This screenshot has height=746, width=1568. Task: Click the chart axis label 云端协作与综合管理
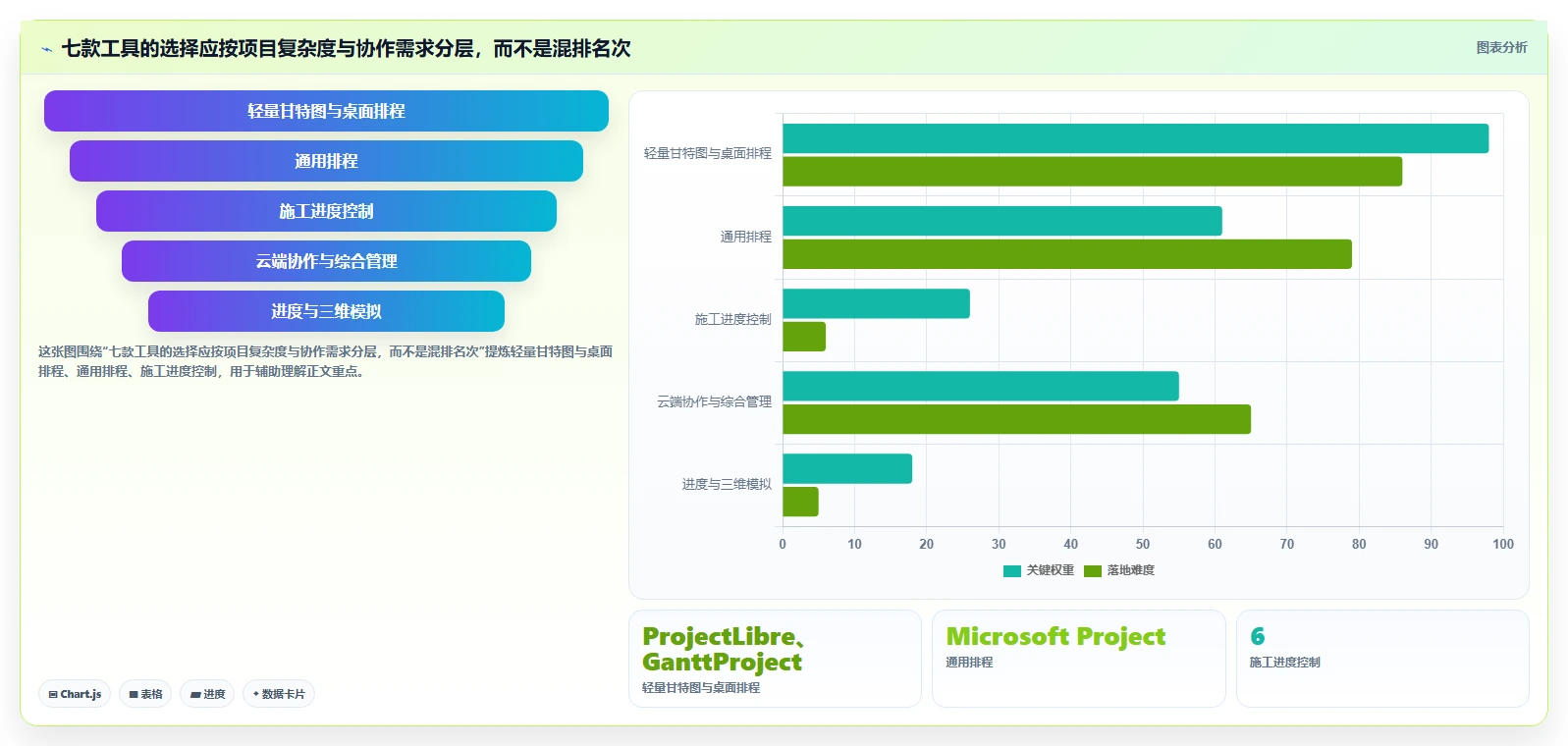[715, 401]
